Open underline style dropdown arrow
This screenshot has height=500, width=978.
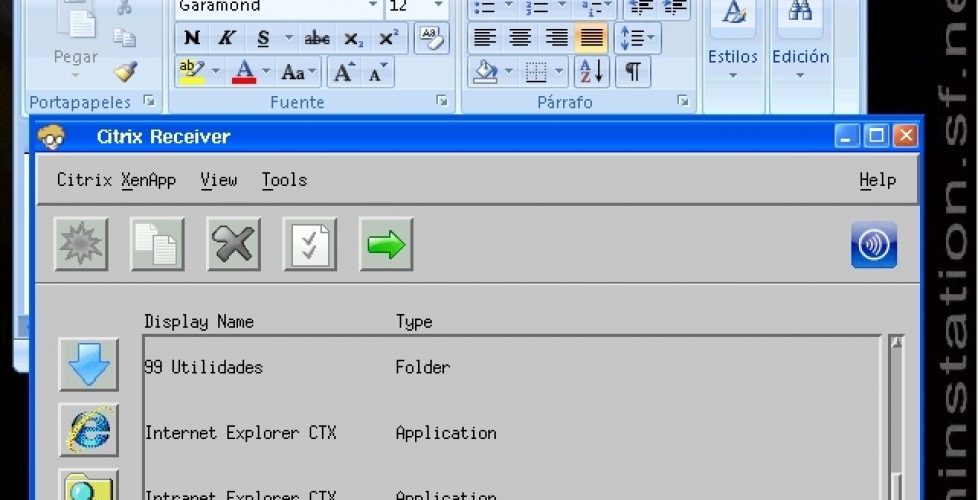click(x=289, y=39)
